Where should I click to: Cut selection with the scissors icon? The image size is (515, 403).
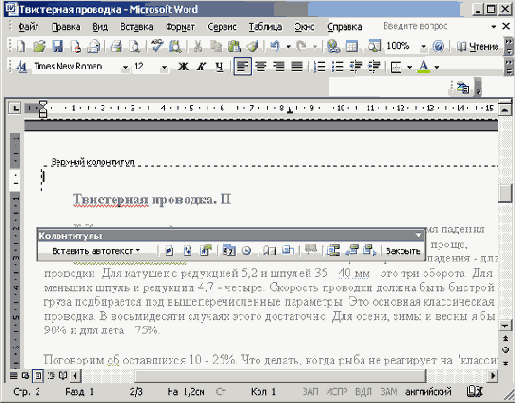click(x=198, y=46)
